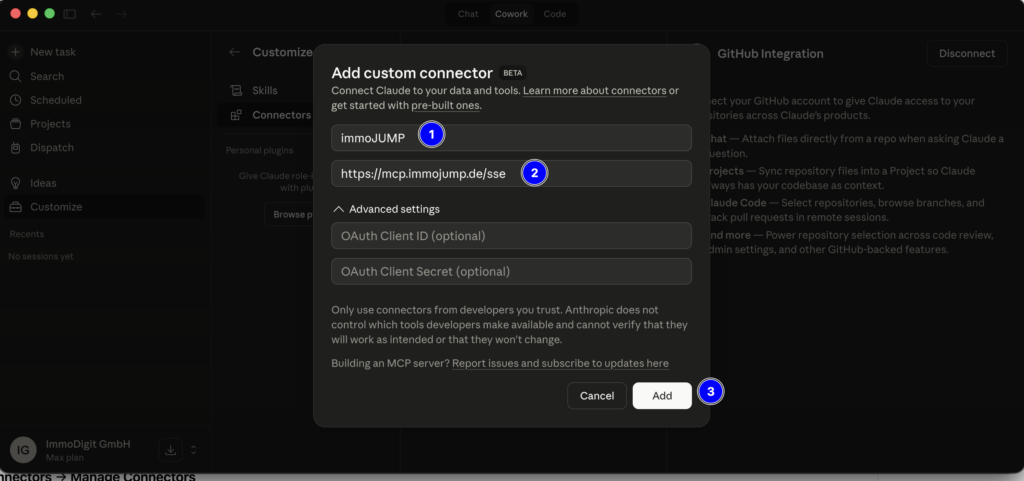Open Dispatch in the sidebar
Image resolution: width=1024 pixels, height=481 pixels.
coord(16,148)
